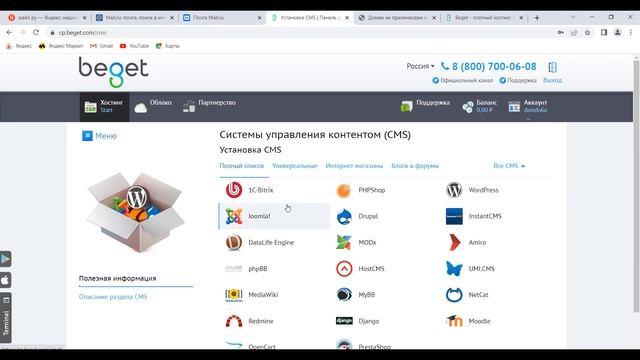Viewport: 640px width, 360px height.
Task: Go to Партнерство in navbar
Action: coord(209,107)
